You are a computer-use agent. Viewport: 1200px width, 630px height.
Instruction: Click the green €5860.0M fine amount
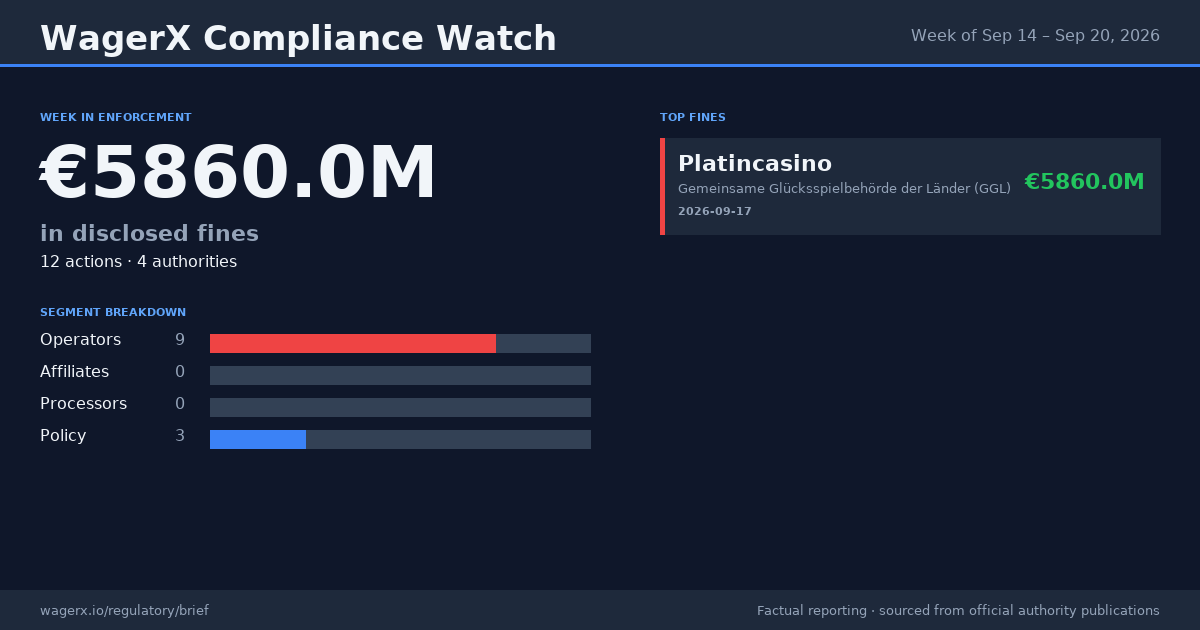pyautogui.click(x=1084, y=182)
